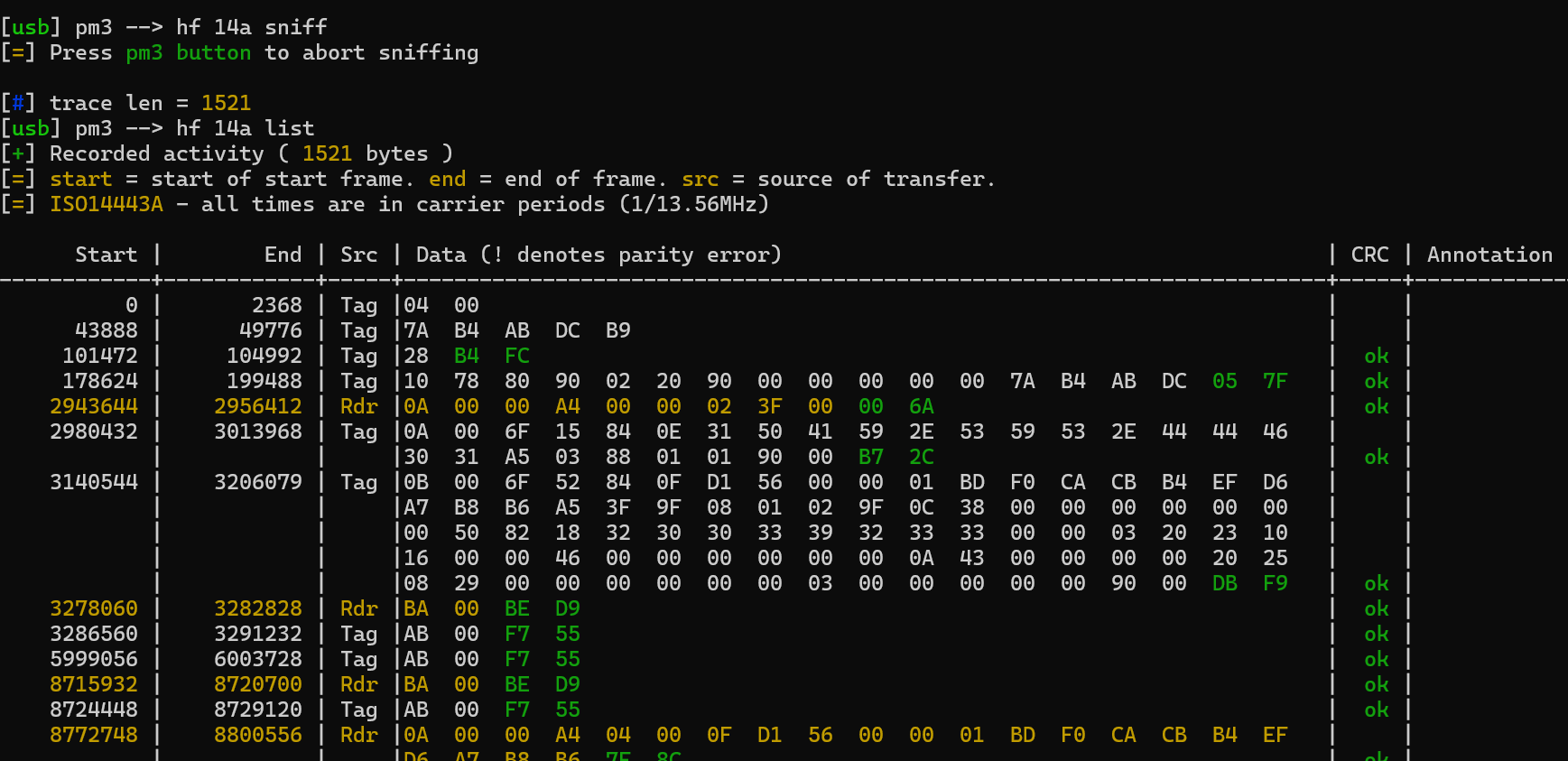Click CRC ok in the 2943644 row

[1377, 406]
